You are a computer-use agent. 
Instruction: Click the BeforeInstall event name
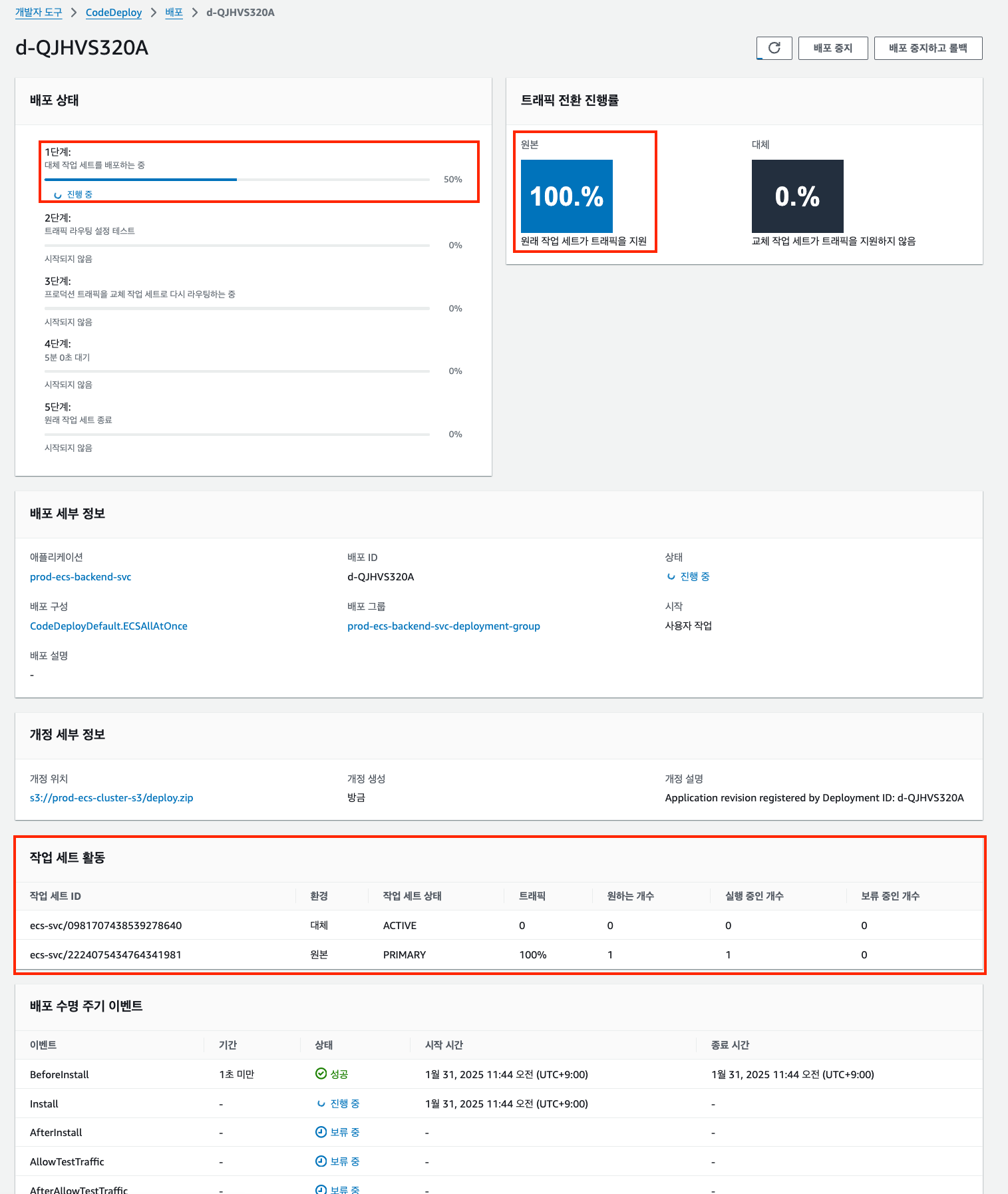click(59, 1075)
